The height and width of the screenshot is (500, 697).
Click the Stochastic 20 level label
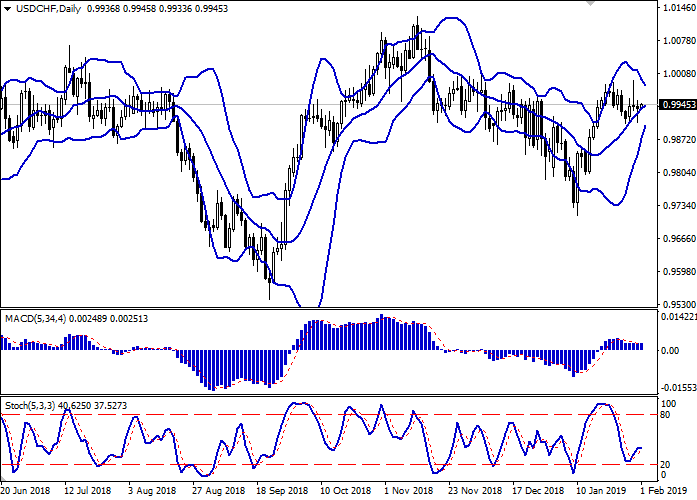tap(665, 464)
